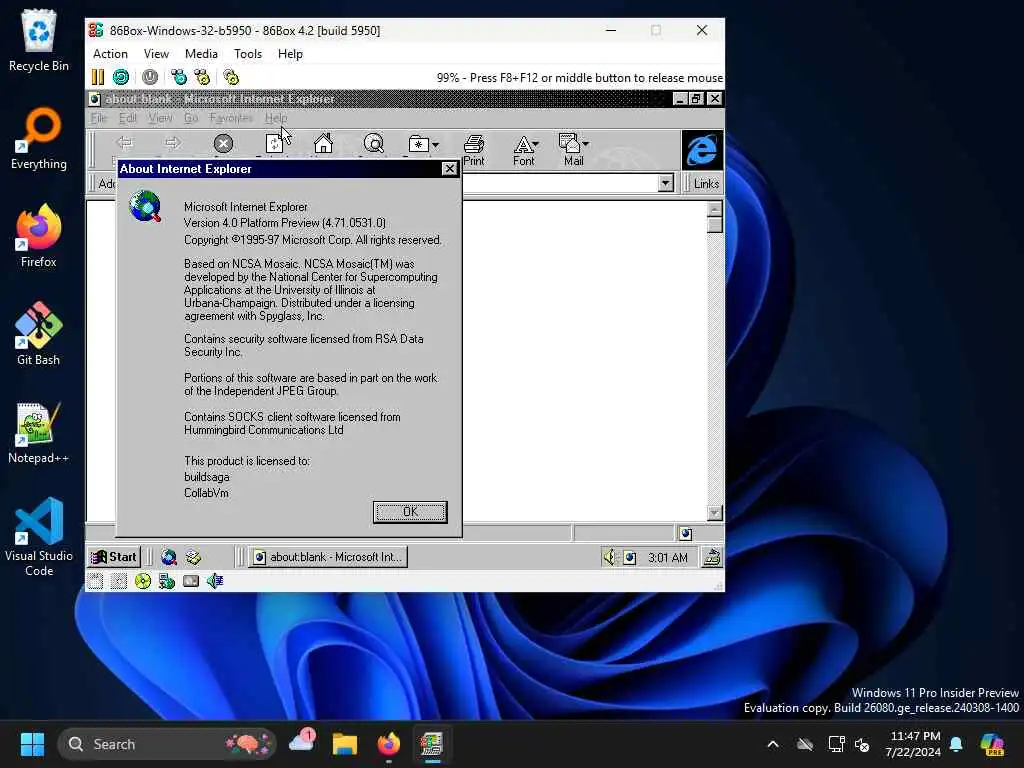Click the guest tray IE channel icon
Viewport: 1024px width, 768px height.
click(630, 557)
